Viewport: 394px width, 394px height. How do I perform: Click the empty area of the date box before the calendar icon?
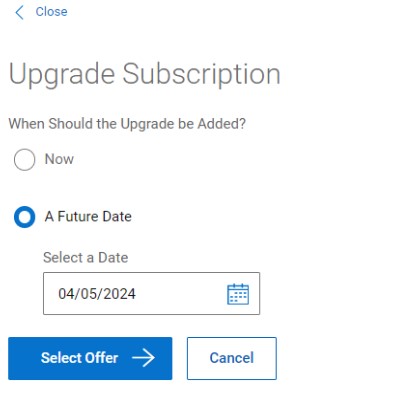182,294
